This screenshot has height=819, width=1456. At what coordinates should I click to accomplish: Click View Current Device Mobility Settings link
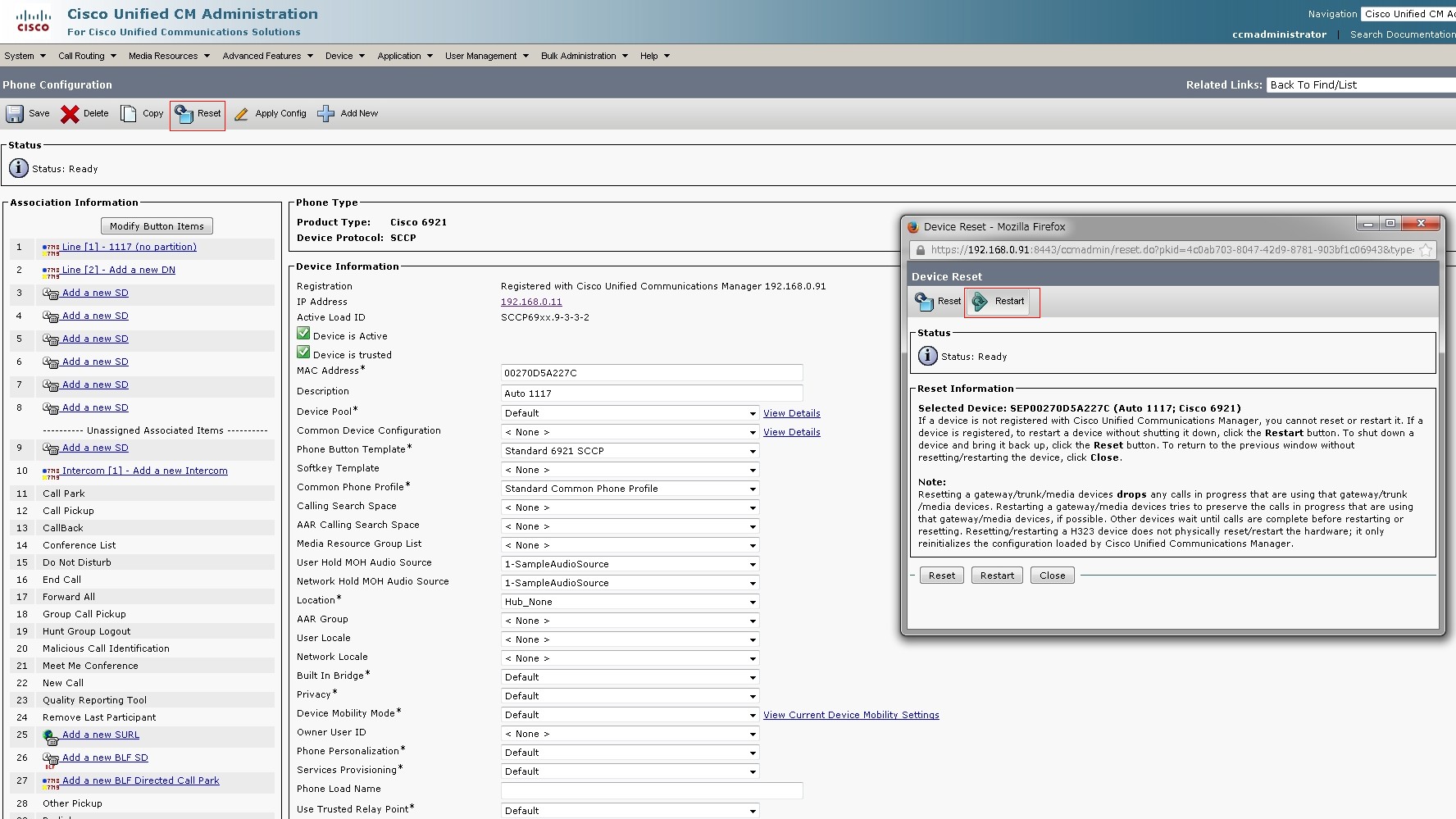(851, 715)
